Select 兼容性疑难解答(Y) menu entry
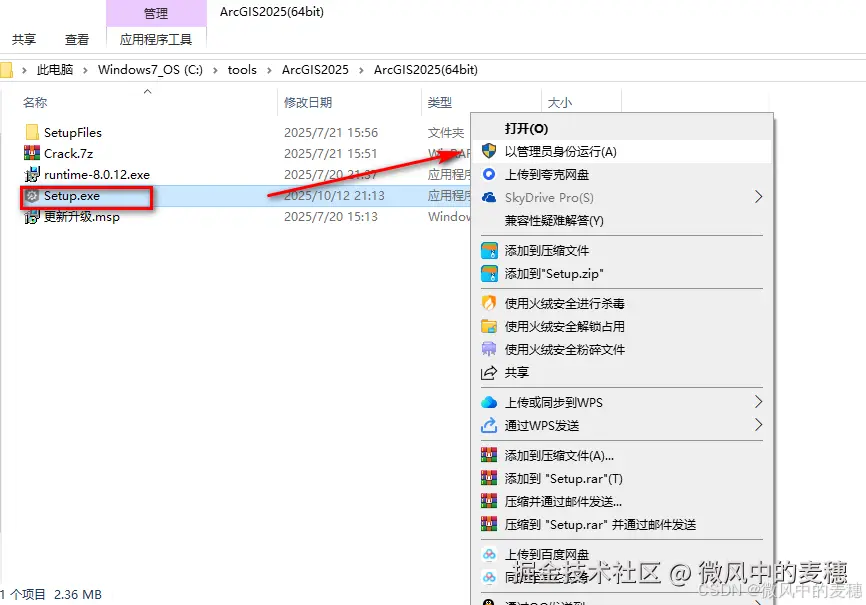 click(x=554, y=220)
